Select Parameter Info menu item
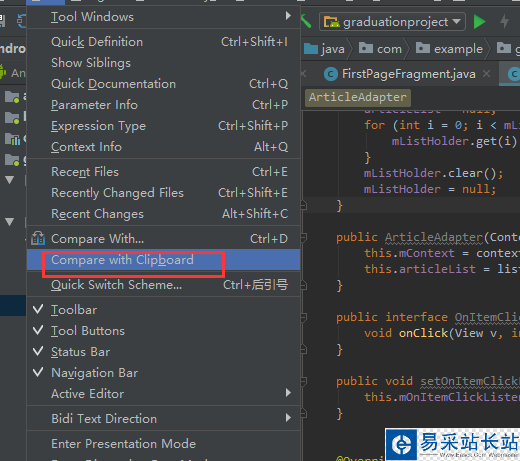The image size is (520, 461). tap(163, 105)
